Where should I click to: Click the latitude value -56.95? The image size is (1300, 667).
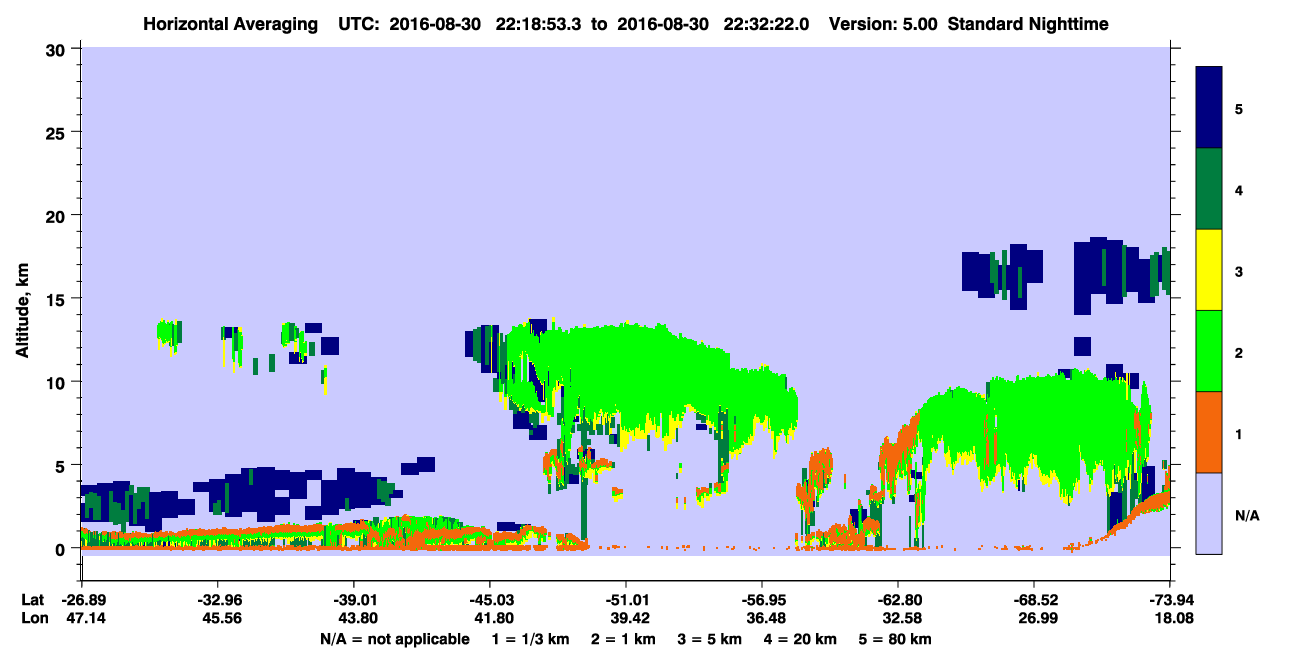point(761,600)
